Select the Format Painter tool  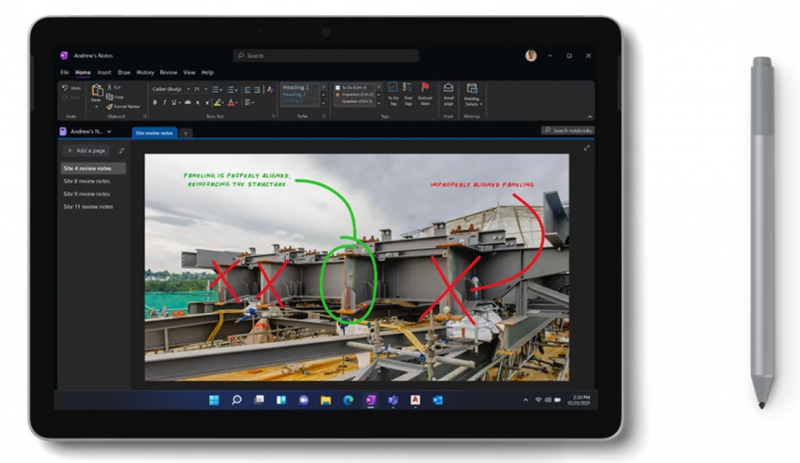pos(125,105)
